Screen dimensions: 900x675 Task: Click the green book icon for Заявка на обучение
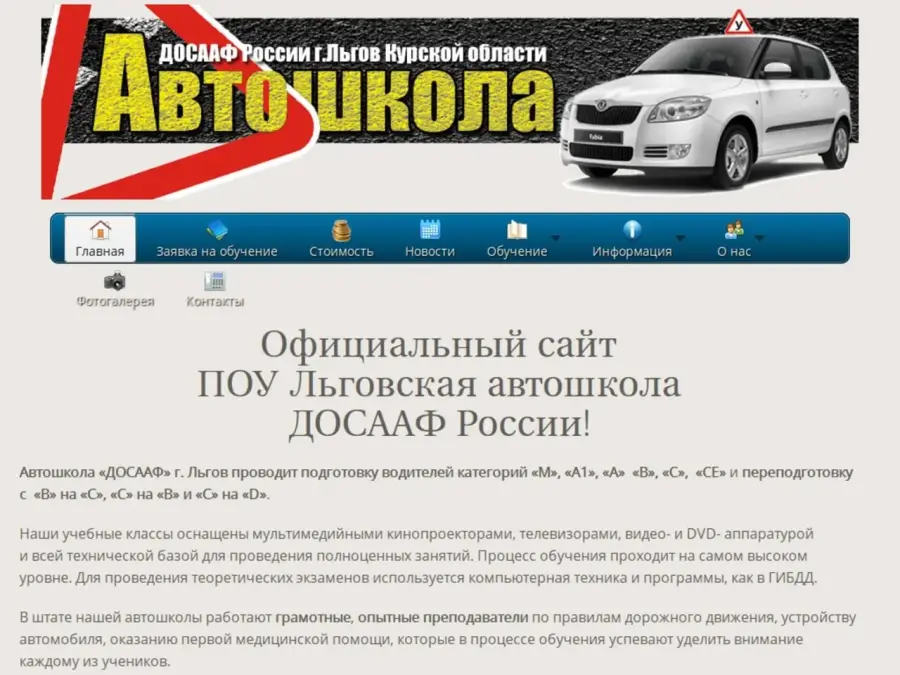coord(216,230)
